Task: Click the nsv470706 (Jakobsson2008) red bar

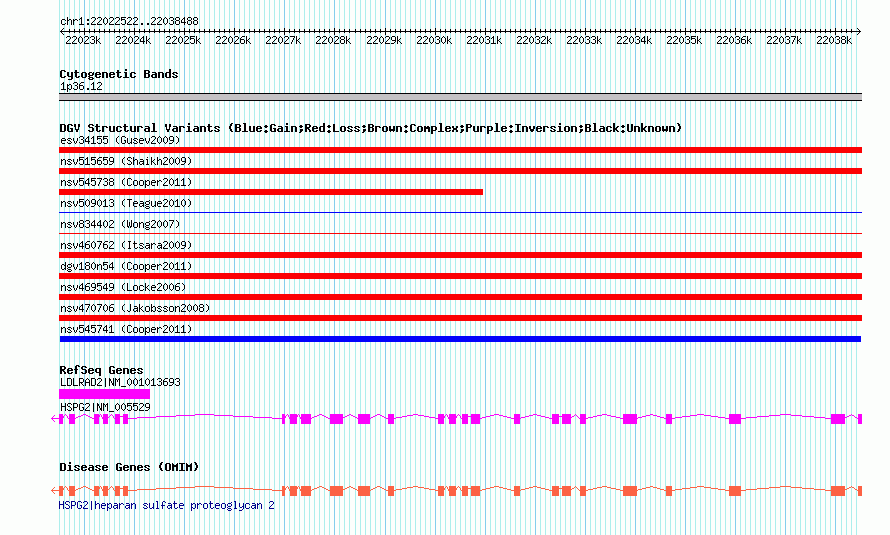Action: 460,318
